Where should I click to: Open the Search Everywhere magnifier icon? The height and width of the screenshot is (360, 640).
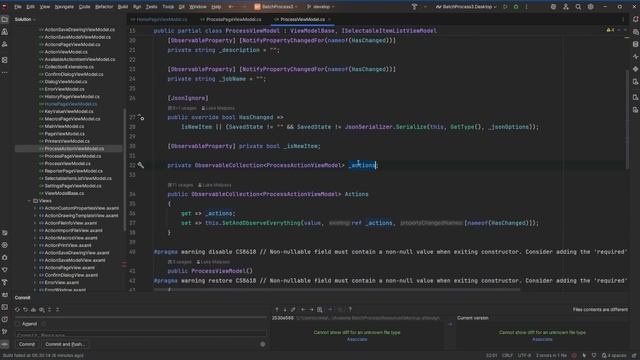578,7
